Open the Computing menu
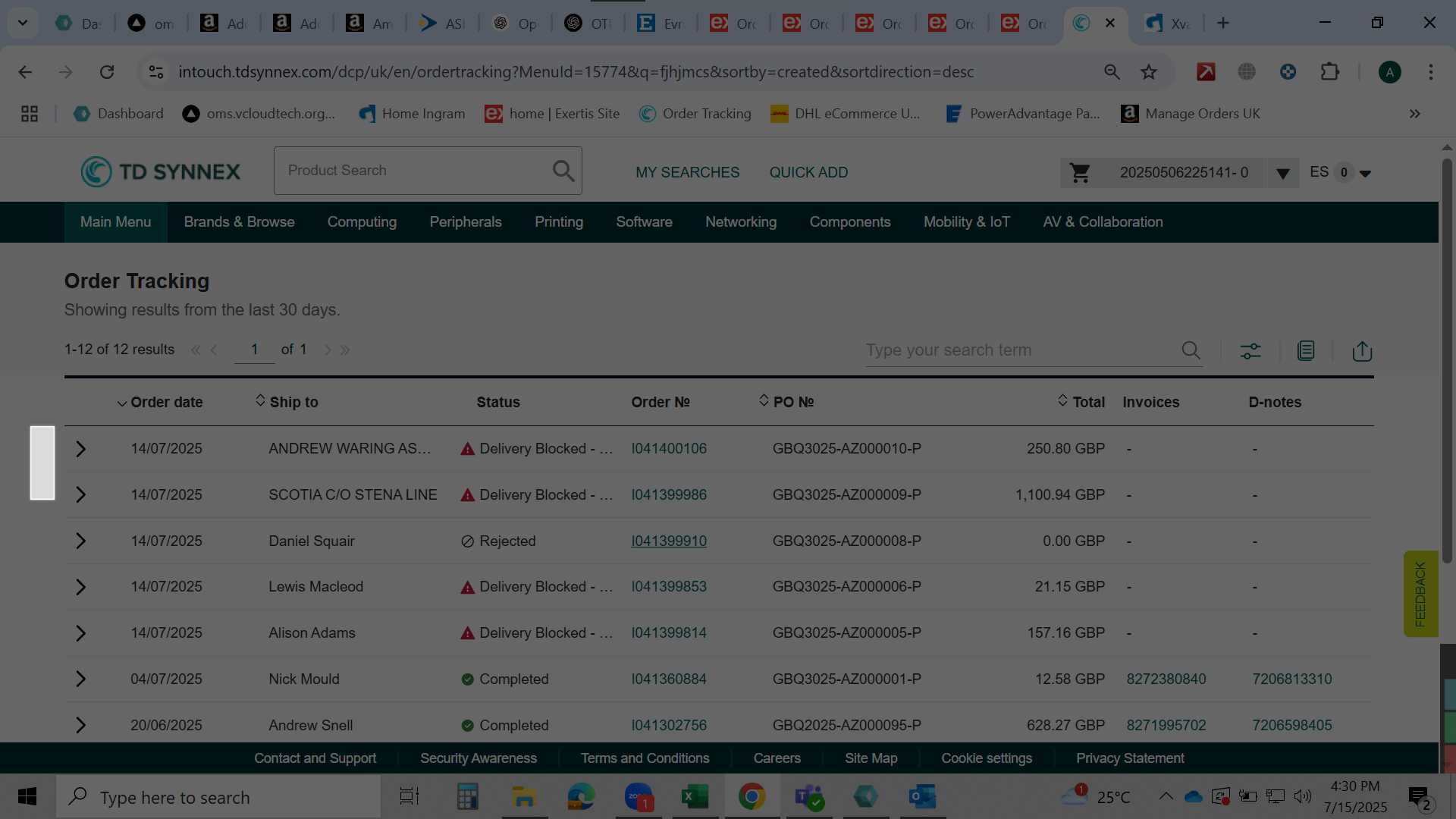Screen dimensions: 1456x819 [x=362, y=222]
